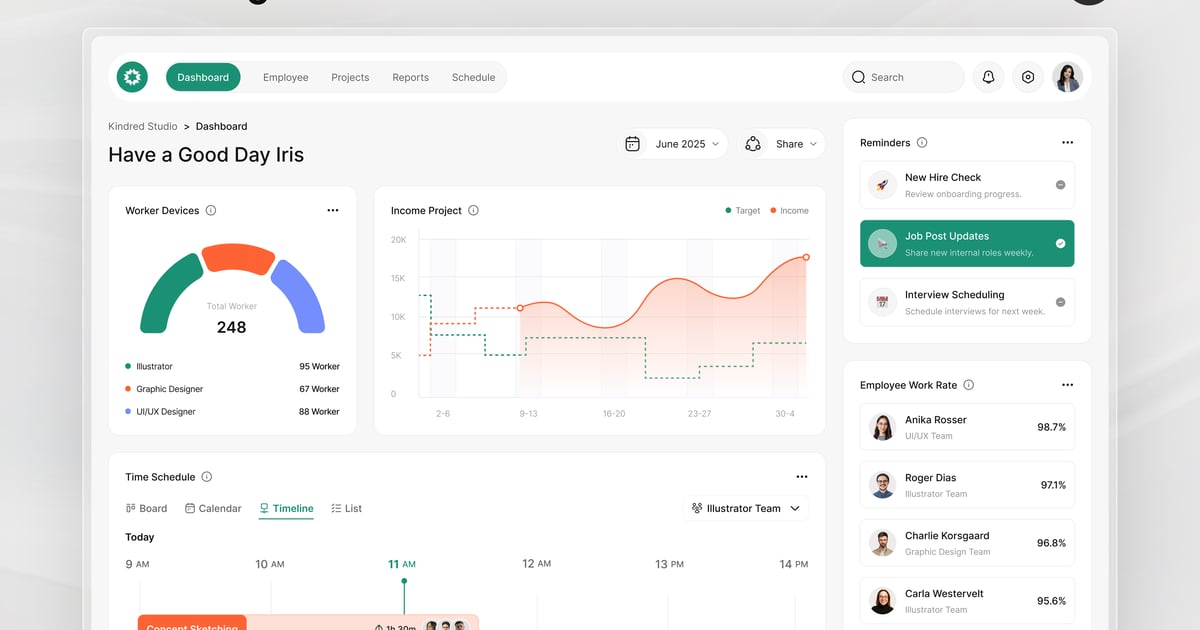Click the calendar icon beside June 2025
Viewport: 1200px width, 630px height.
point(632,144)
